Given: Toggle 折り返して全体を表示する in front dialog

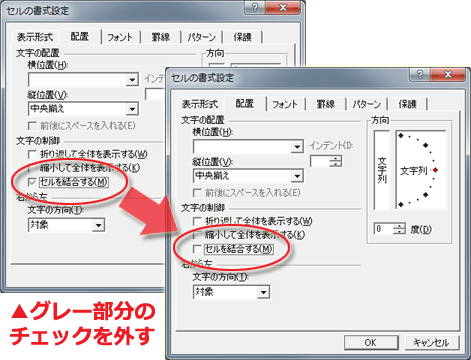Looking at the screenshot, I should 197,221.
